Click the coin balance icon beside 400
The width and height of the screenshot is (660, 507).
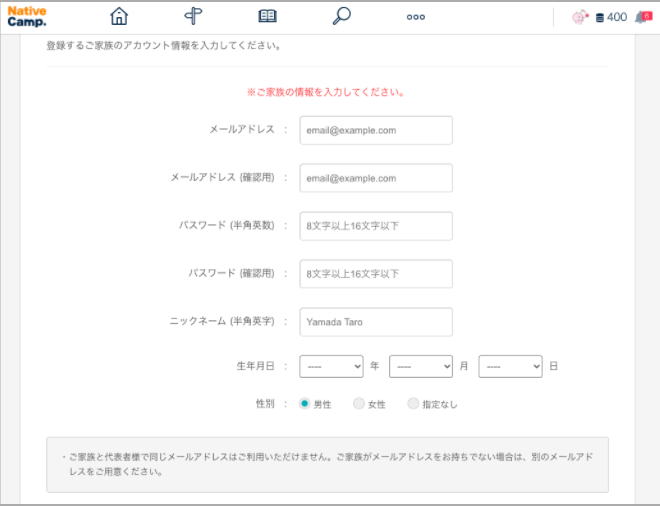click(600, 18)
